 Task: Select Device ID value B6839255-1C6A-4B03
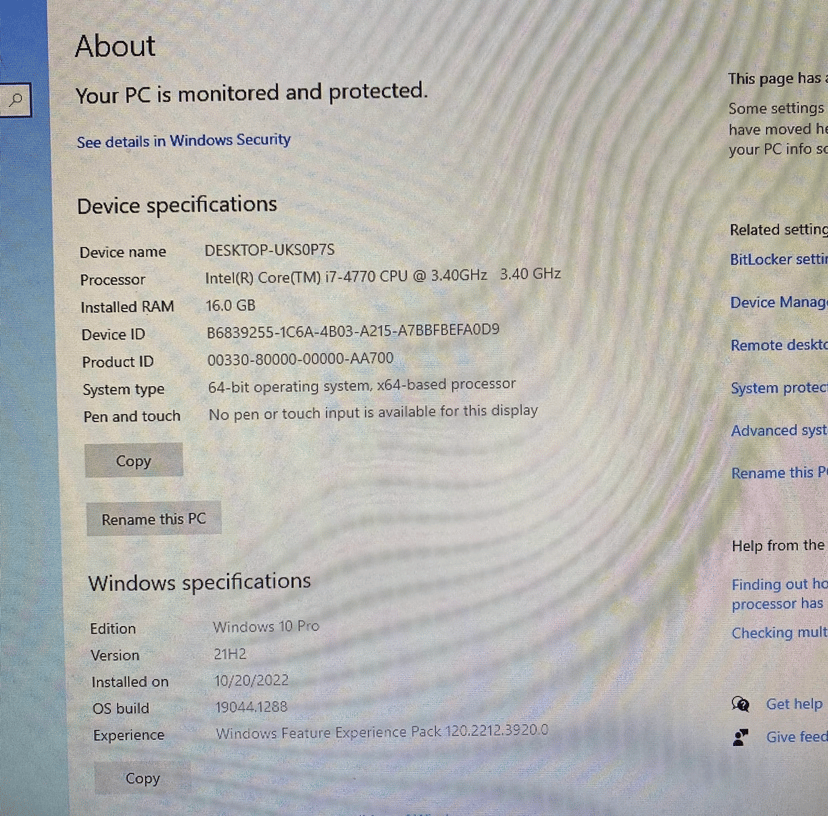coord(353,331)
